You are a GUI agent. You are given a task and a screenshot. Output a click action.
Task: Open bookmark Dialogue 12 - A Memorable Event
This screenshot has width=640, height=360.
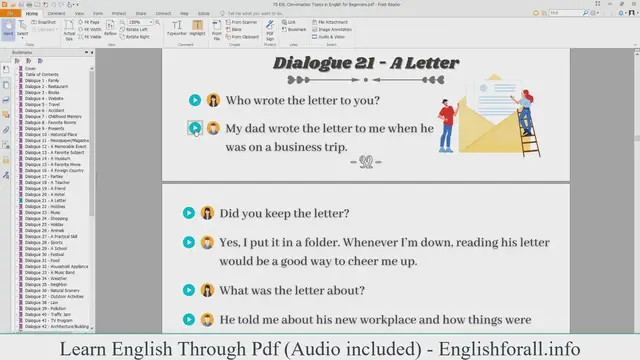click(56, 146)
